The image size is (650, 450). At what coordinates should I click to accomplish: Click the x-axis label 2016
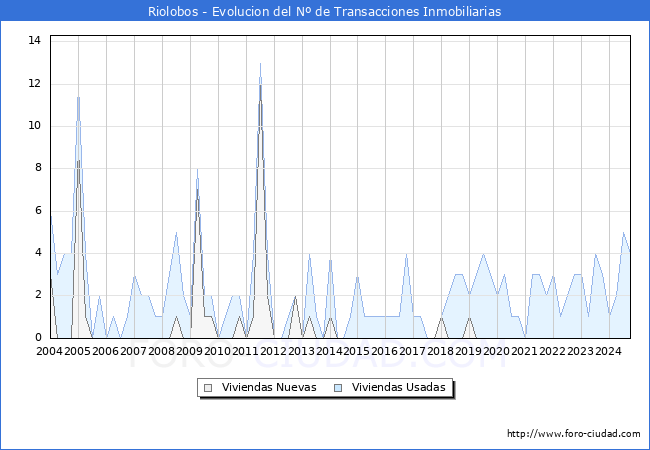[385, 351]
